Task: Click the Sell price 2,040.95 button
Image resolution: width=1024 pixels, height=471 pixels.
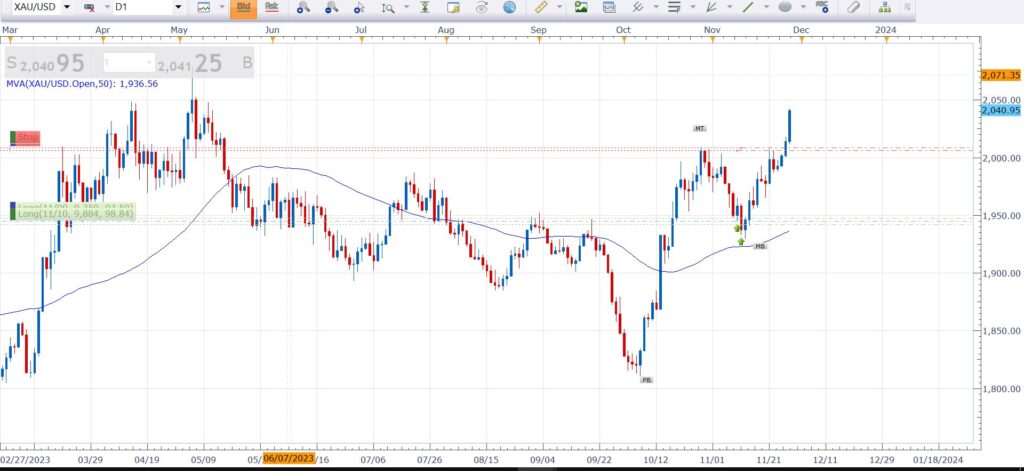Action: click(x=46, y=63)
